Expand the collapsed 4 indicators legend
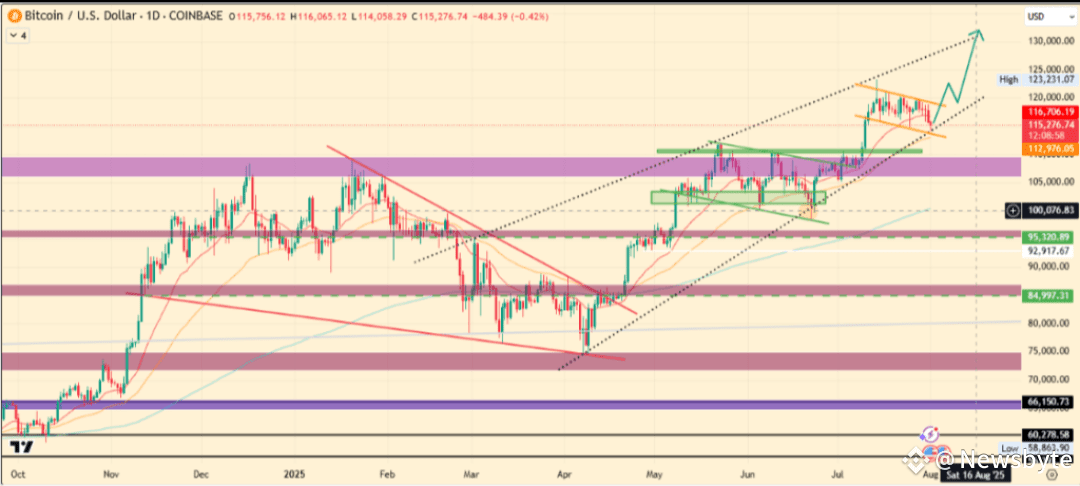The height and width of the screenshot is (486, 1080). pos(19,36)
